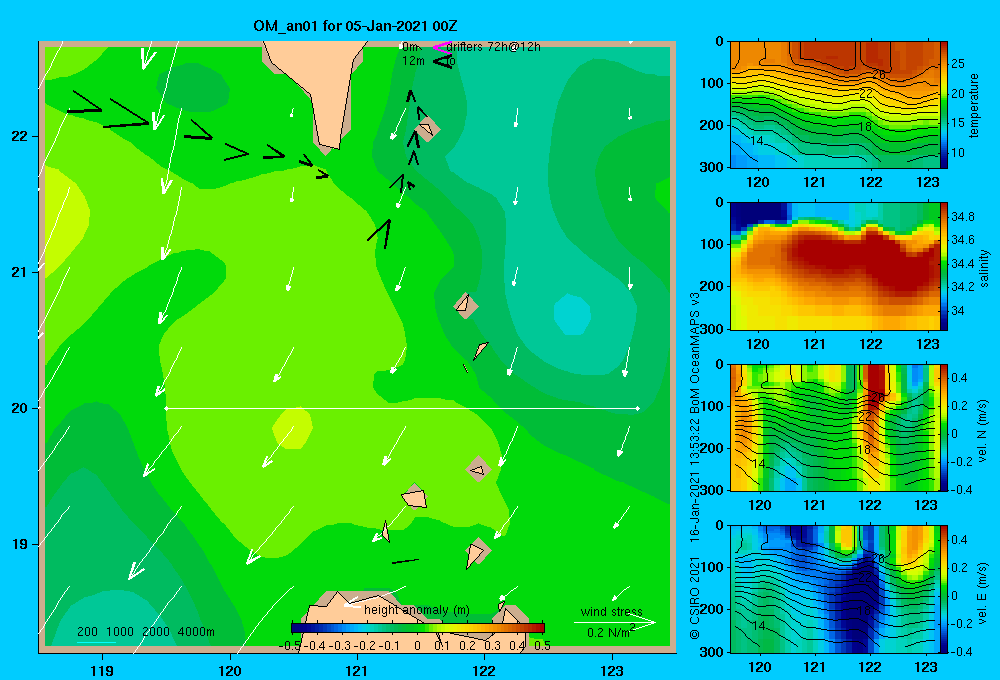Viewport: 1000px width, 680px height.
Task: Click longitude label 120 on the main map axis
Action: click(230, 670)
